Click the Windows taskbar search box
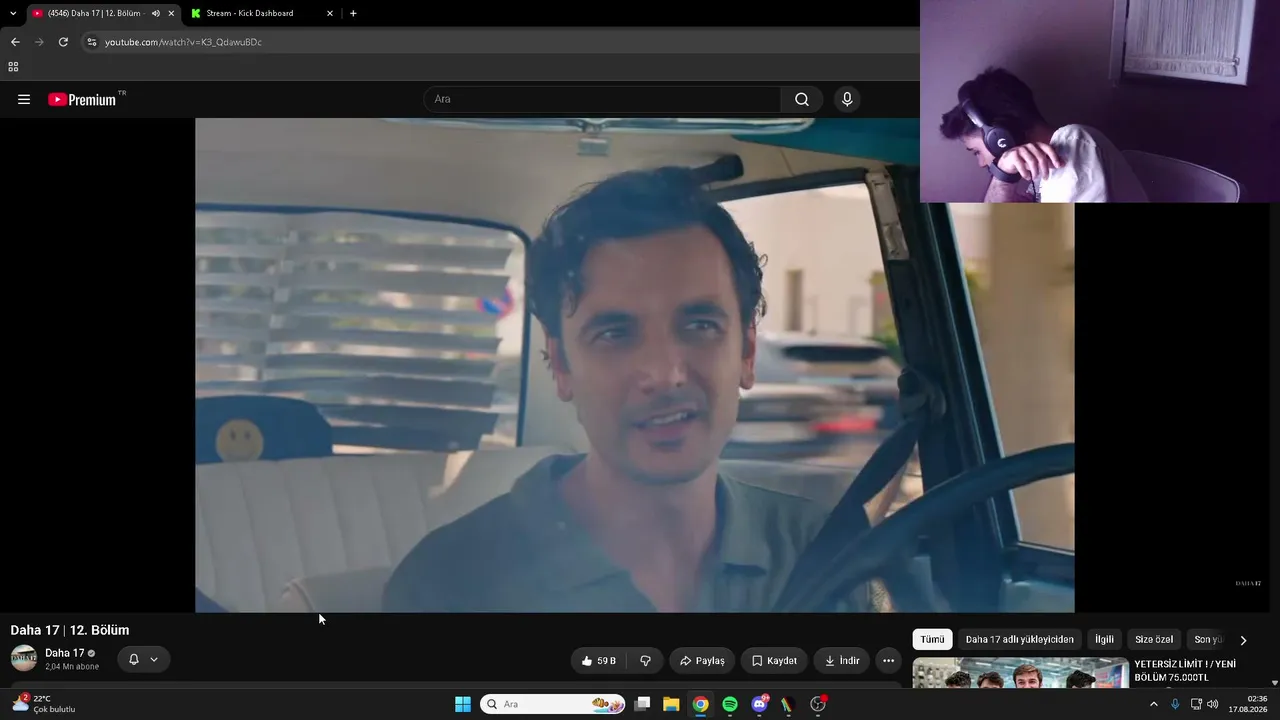The width and height of the screenshot is (1280, 720). (x=553, y=704)
